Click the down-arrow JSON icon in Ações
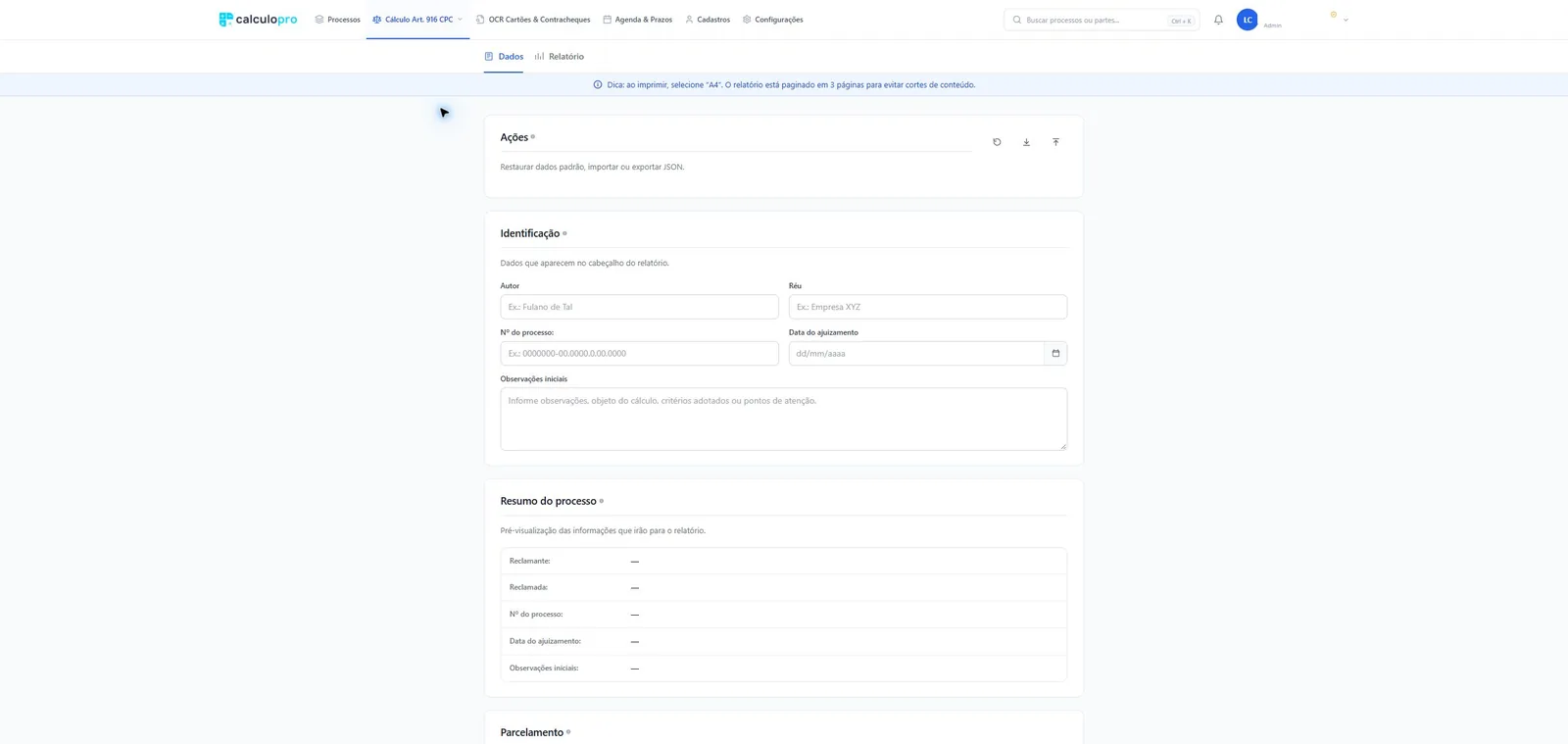Viewport: 1568px width, 744px height. [1026, 142]
